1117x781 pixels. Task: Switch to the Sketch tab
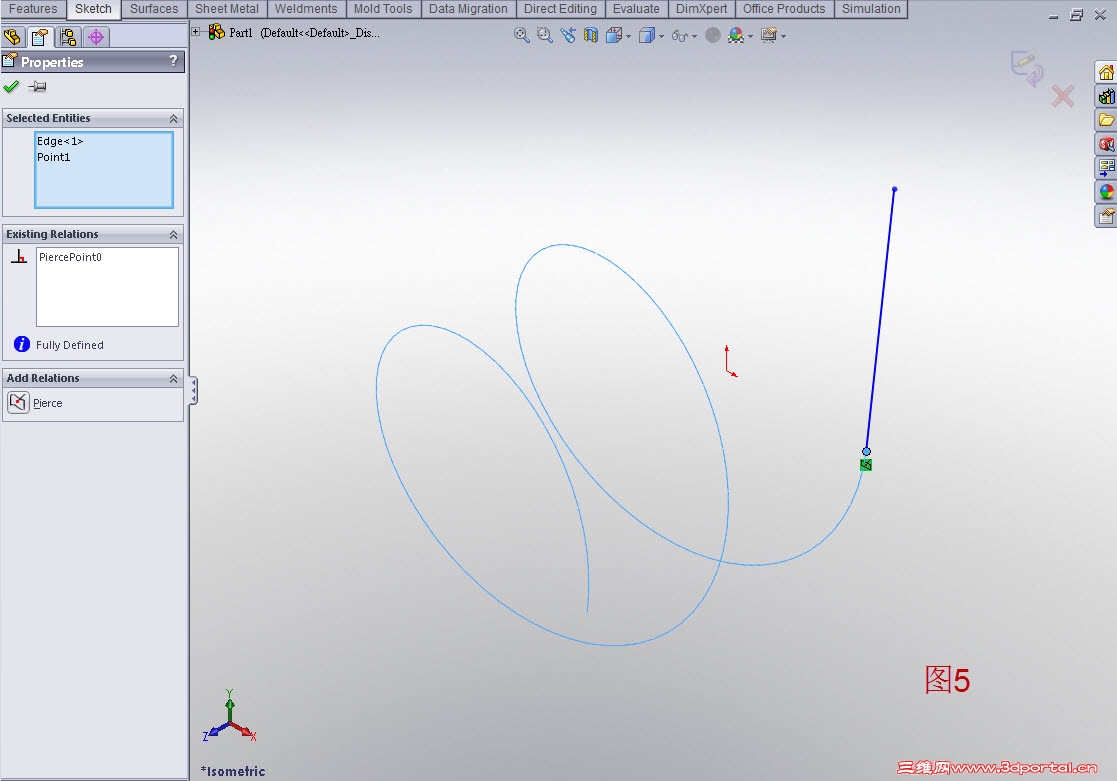tap(93, 9)
